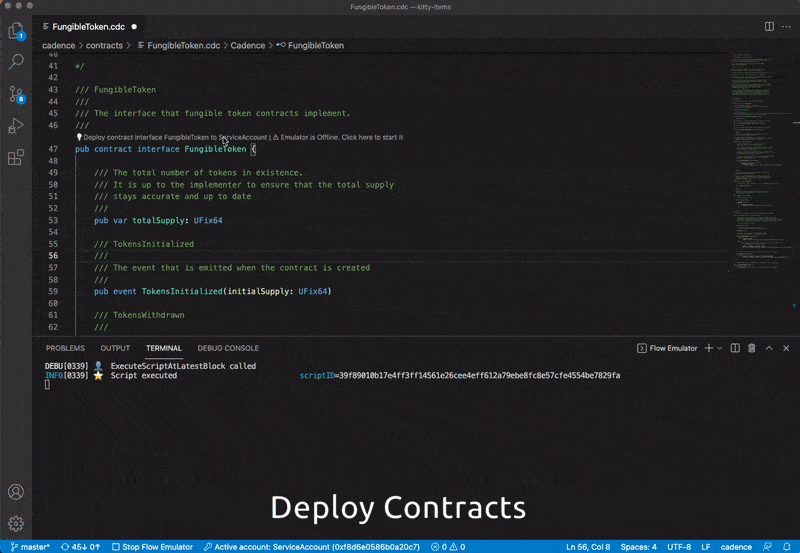Click the lightbulb code action icon
This screenshot has height=553, width=800.
pos(79,137)
